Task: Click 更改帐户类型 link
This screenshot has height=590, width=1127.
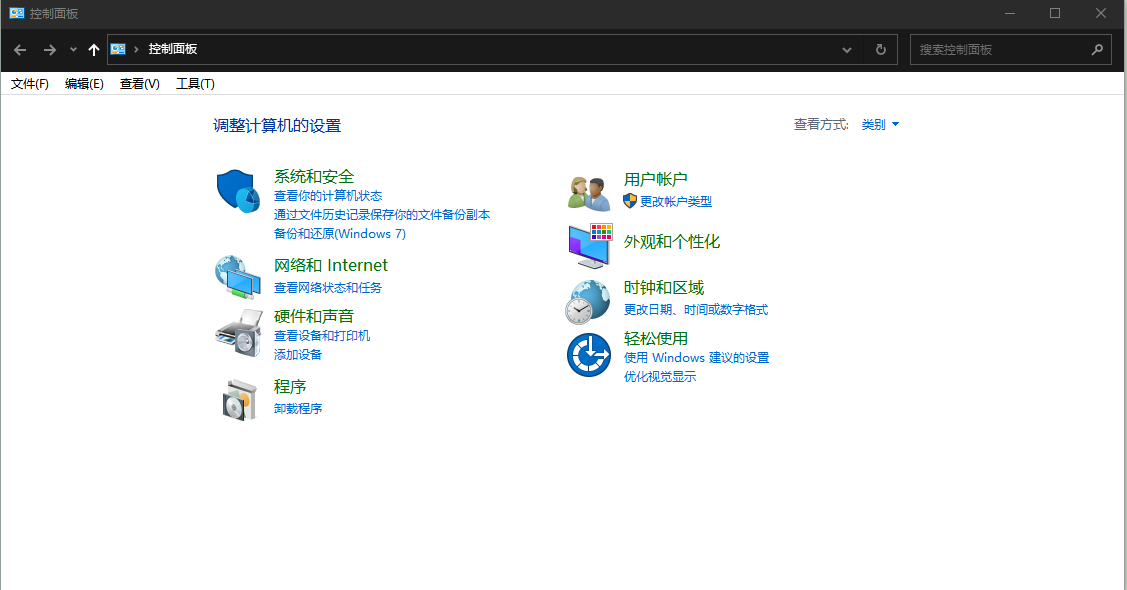Action: pos(676,201)
